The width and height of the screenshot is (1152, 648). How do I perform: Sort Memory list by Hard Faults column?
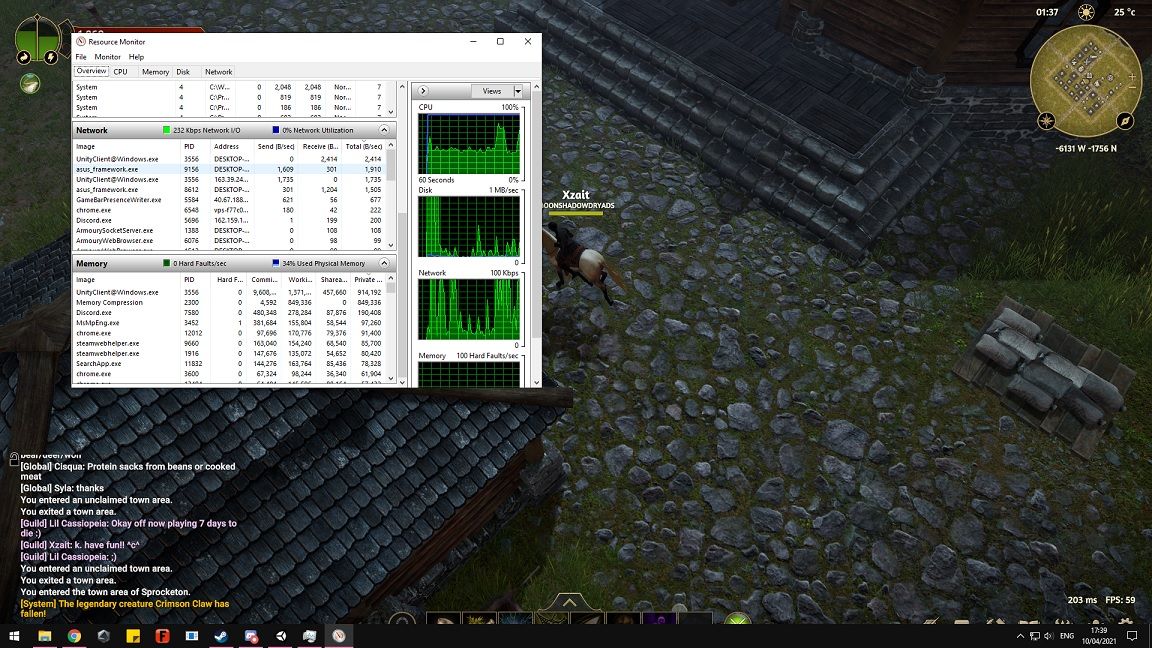229,280
